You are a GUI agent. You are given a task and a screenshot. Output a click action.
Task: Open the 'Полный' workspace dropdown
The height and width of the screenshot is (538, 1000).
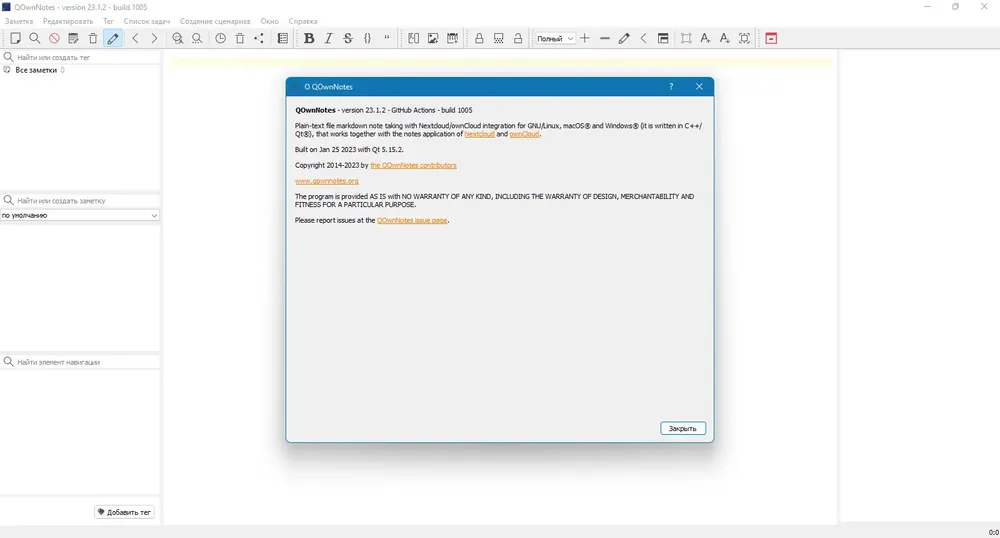coord(555,38)
